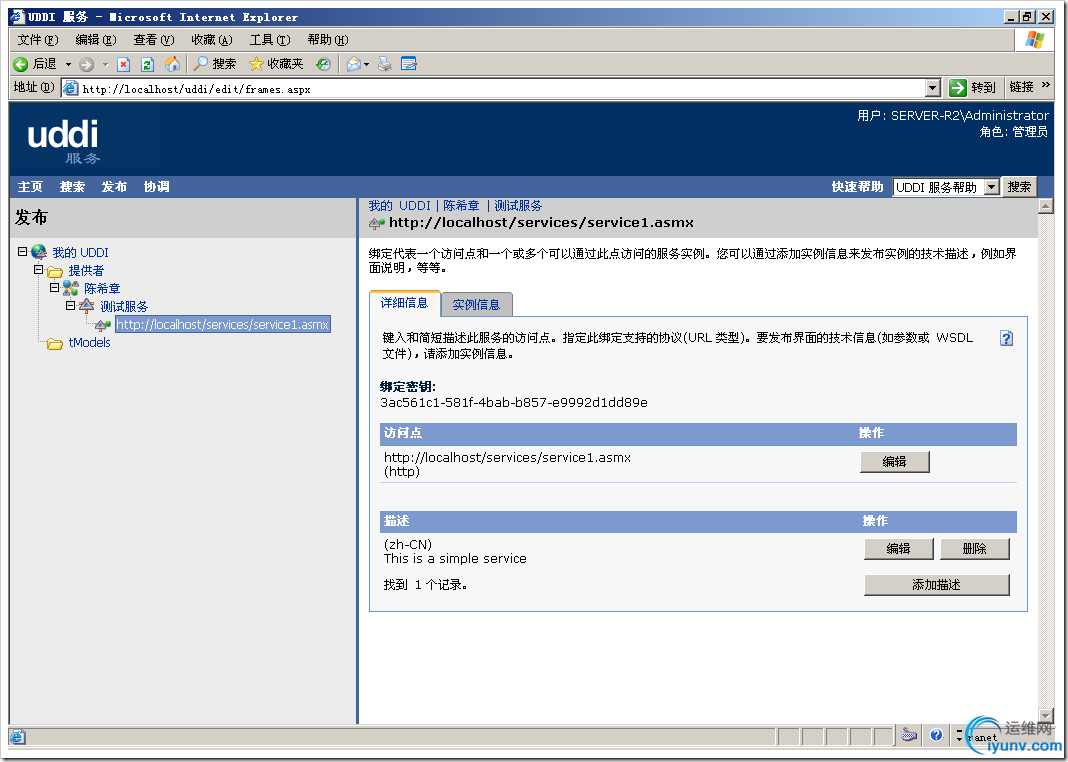The width and height of the screenshot is (1068, 762).
Task: Open the 搜索 navigation item in blue bar
Action: pos(72,187)
